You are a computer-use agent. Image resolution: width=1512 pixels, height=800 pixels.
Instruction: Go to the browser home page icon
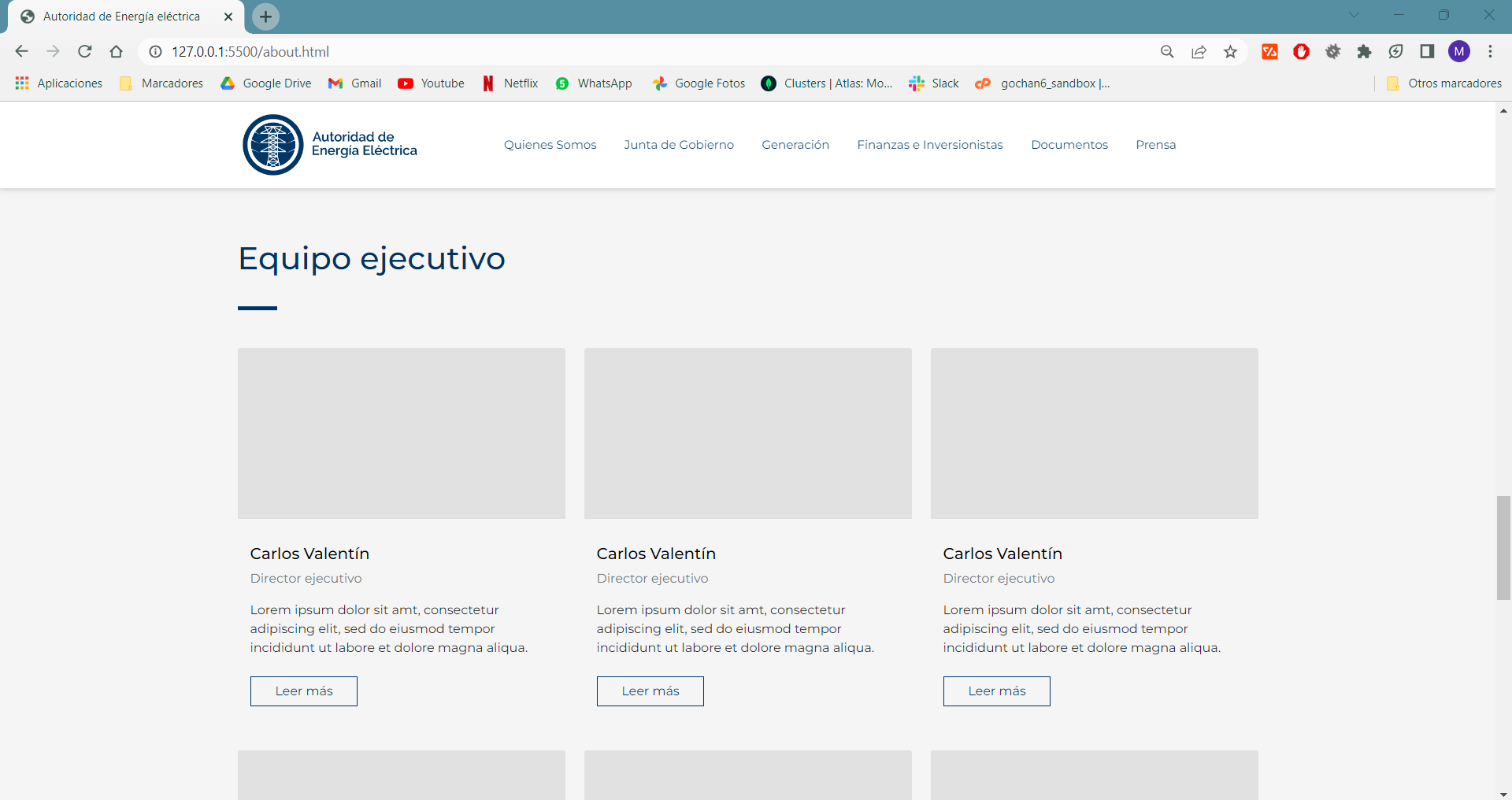click(x=117, y=52)
